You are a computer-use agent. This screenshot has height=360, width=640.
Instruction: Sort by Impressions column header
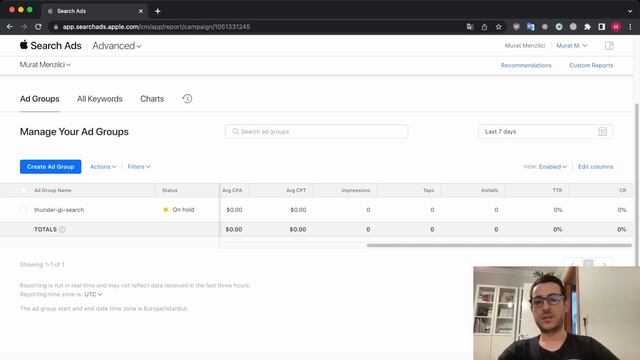pos(356,190)
